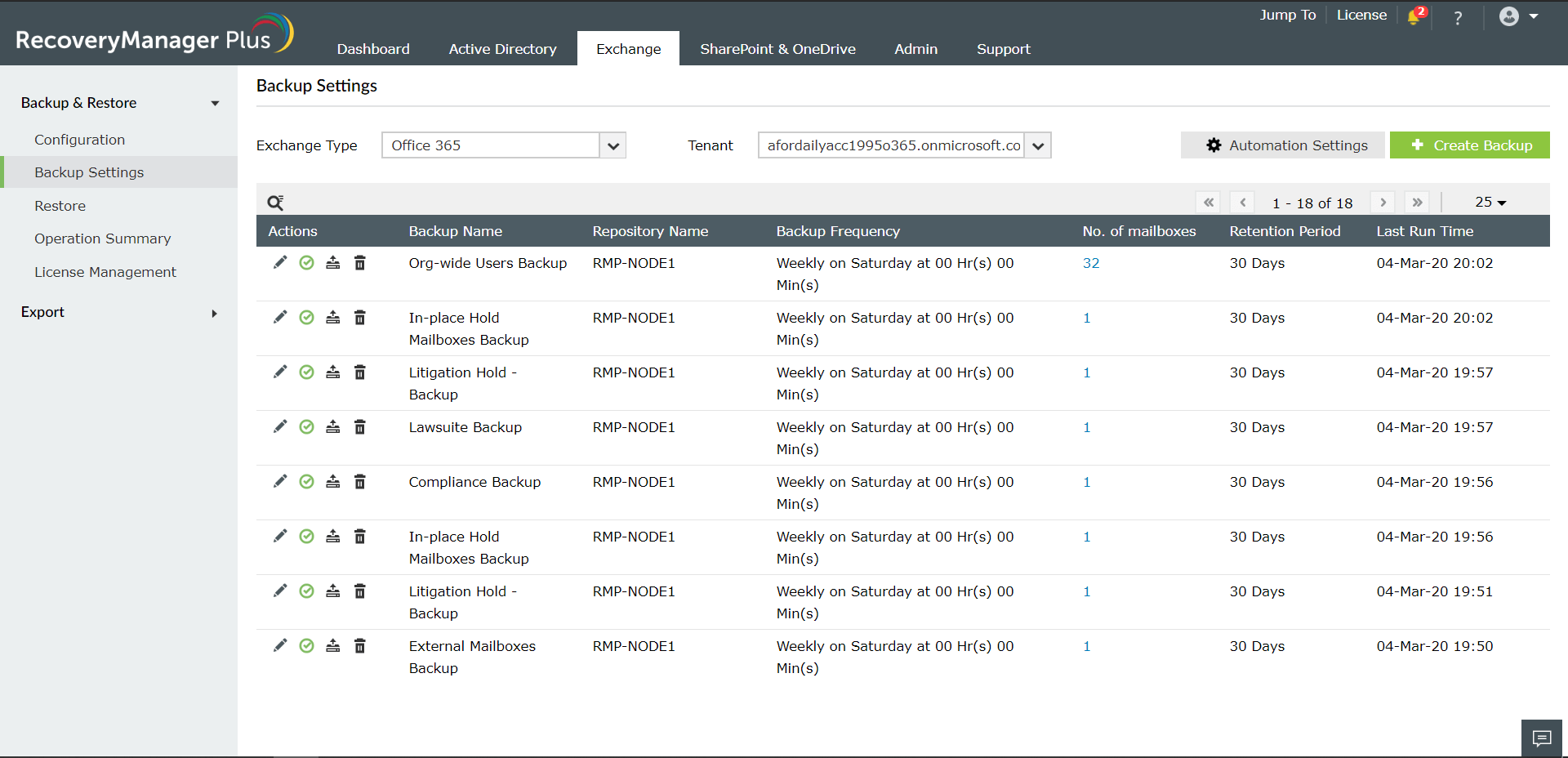Toggle status of Compliance Backup

(306, 481)
